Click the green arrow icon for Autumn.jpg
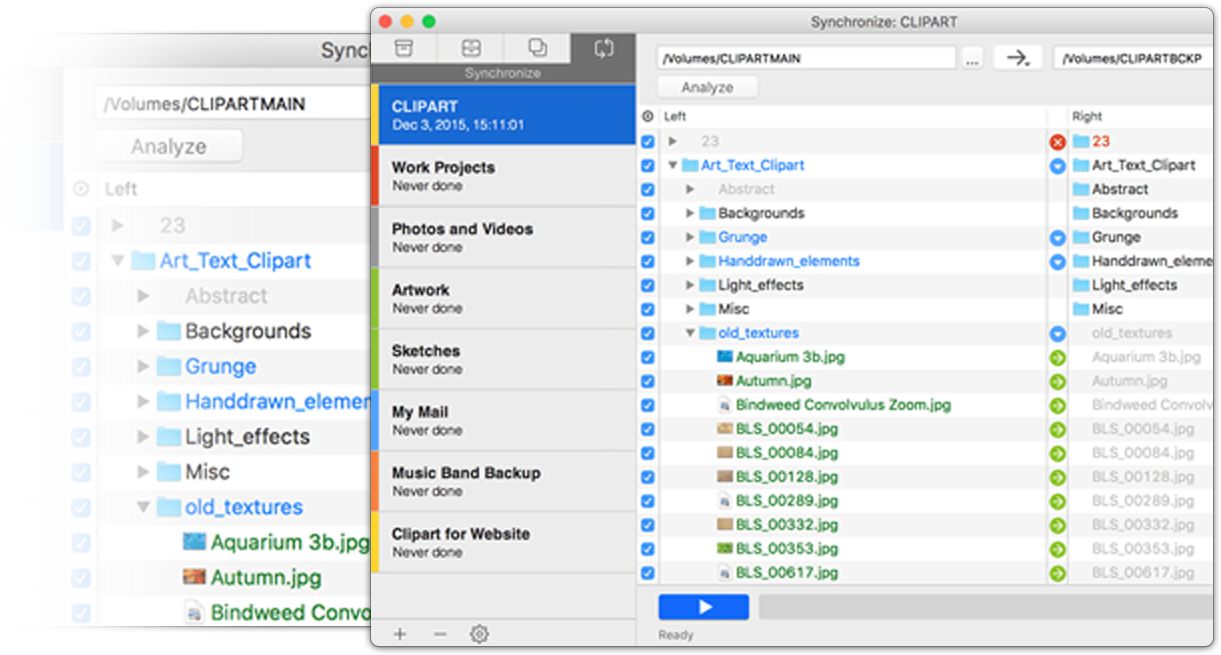 pyautogui.click(x=1057, y=382)
